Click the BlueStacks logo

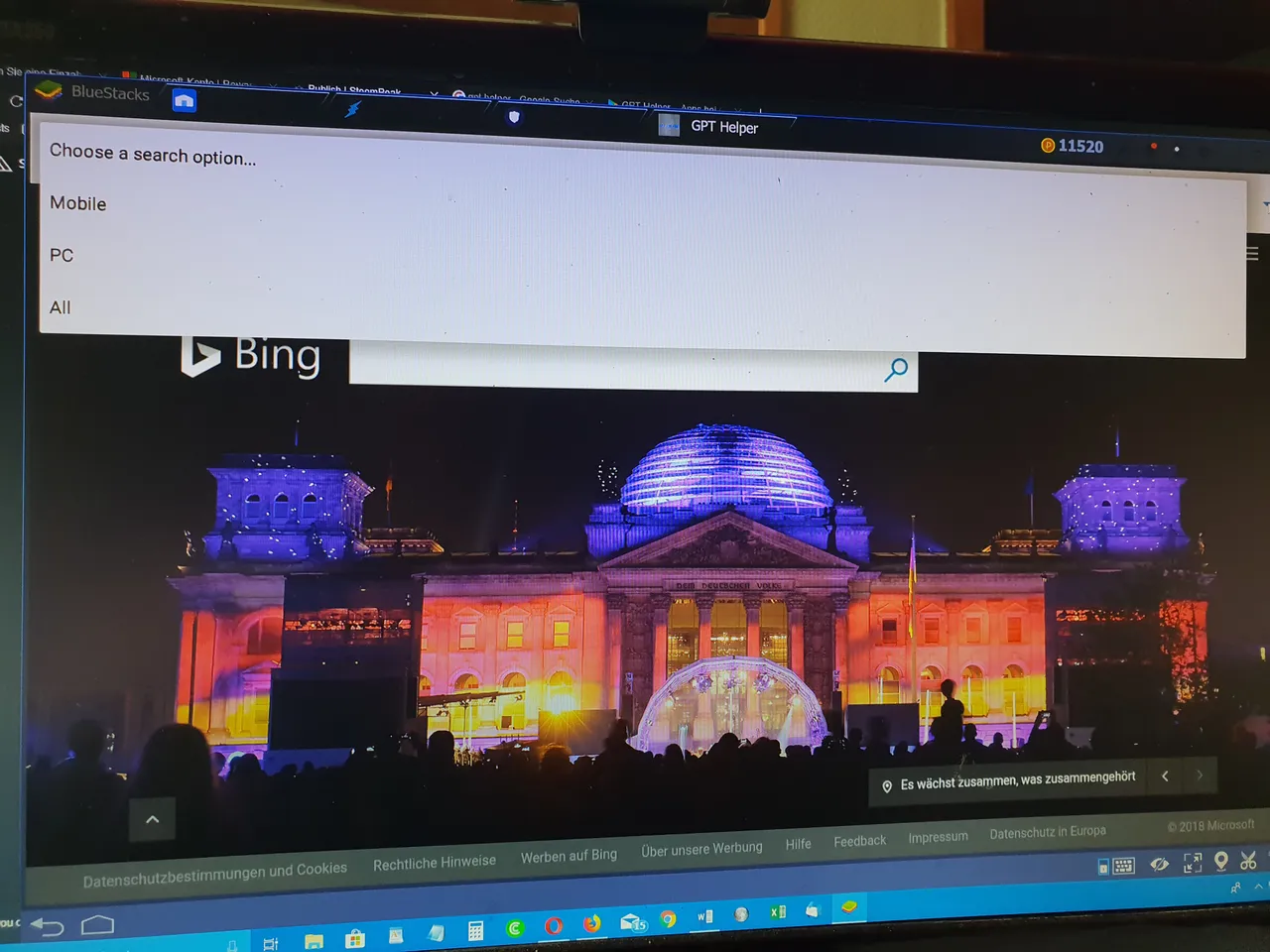point(48,90)
